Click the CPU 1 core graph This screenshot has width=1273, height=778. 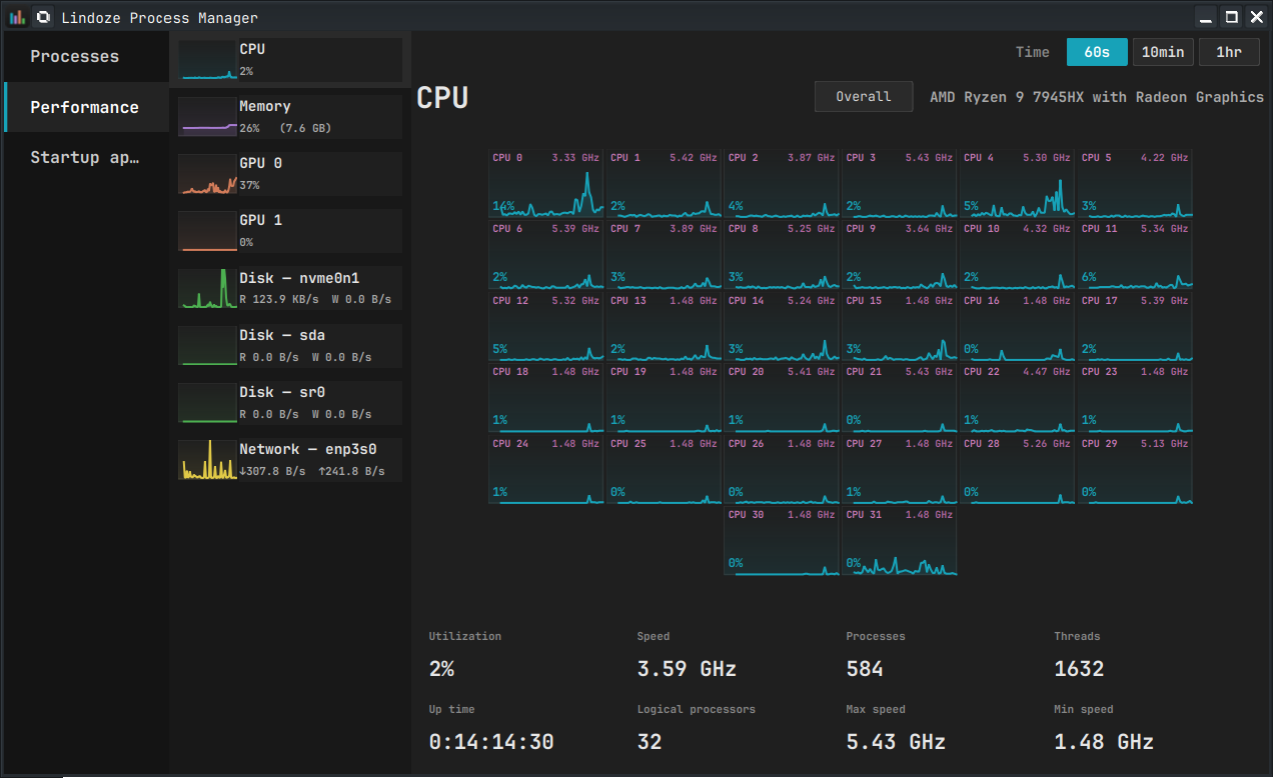pyautogui.click(x=664, y=184)
